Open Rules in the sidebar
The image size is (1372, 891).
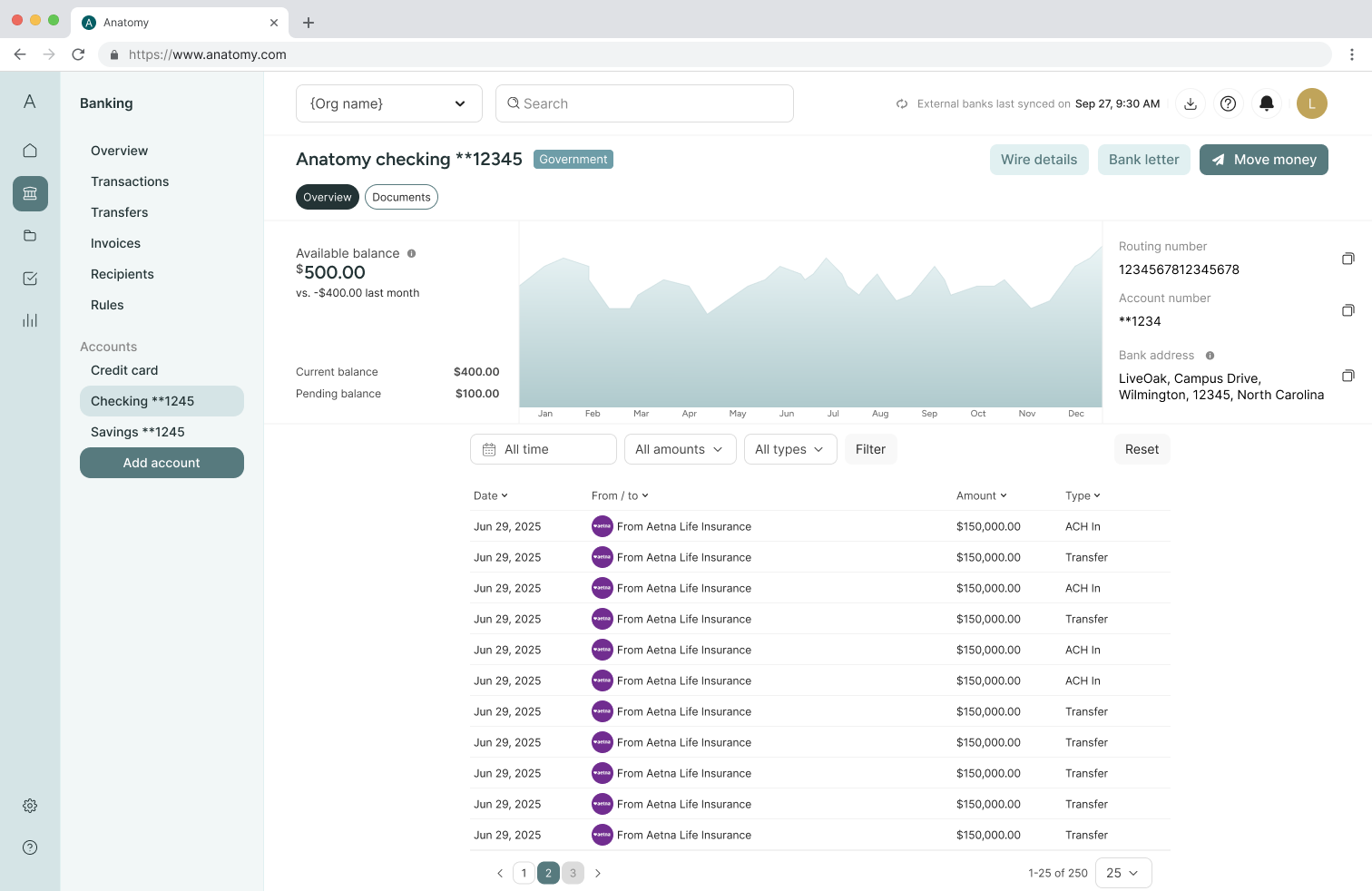[x=107, y=305]
